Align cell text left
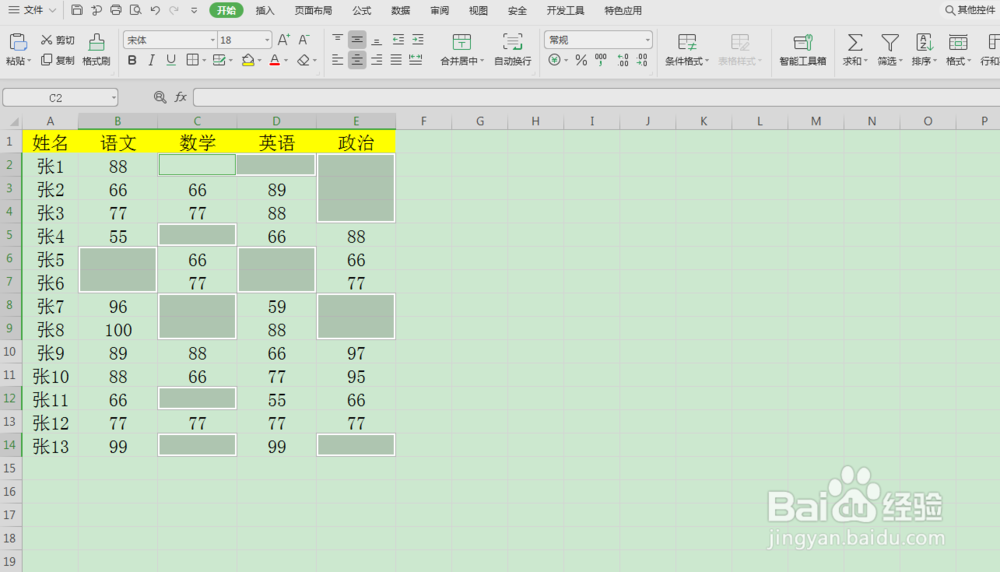Viewport: 1000px width, 572px height. coord(337,60)
